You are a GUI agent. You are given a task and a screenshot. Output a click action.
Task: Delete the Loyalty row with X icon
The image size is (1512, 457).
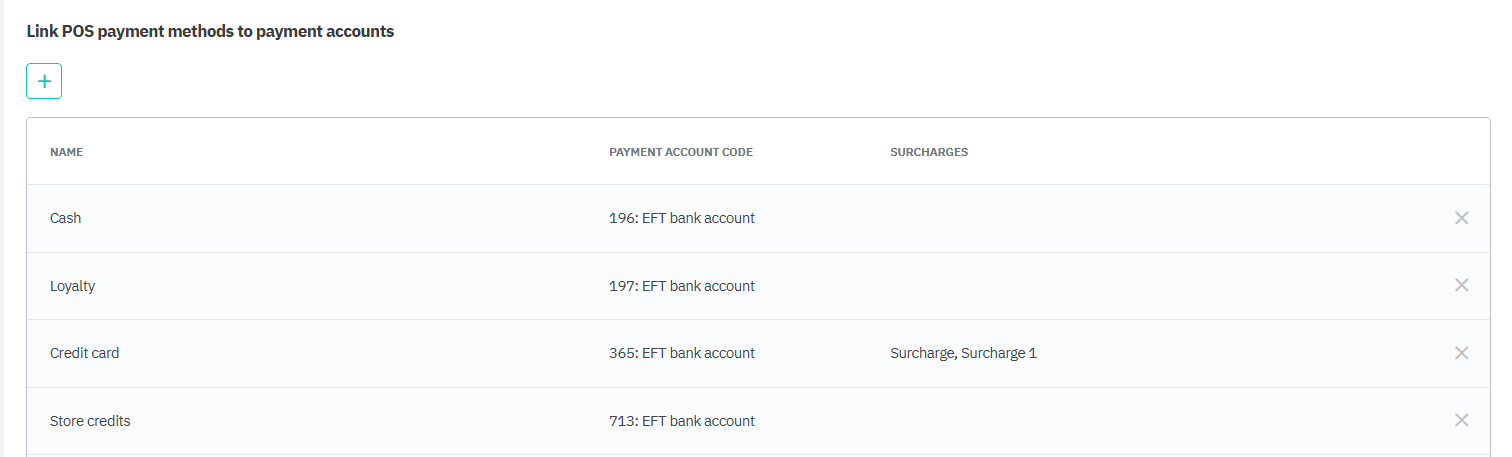1461,285
